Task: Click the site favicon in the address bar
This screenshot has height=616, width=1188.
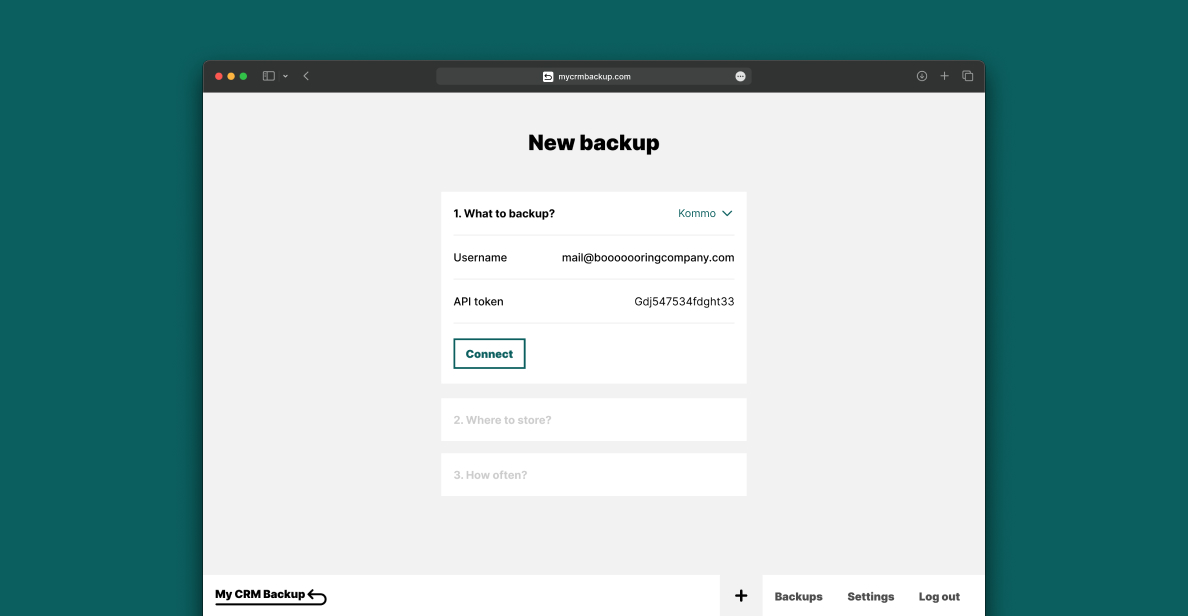Action: [548, 76]
